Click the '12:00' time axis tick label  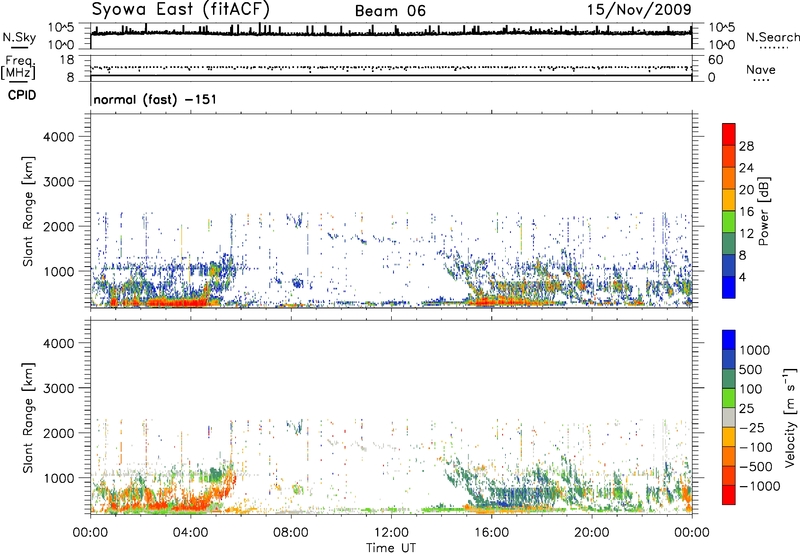tap(391, 533)
